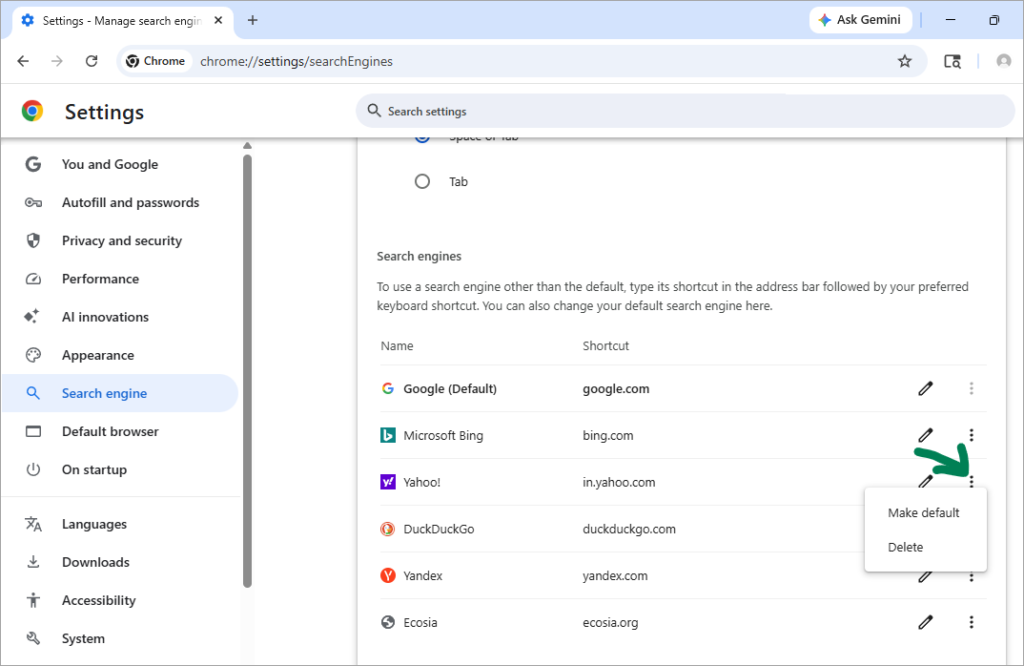This screenshot has height=666, width=1024.
Task: Go back to previous page
Action: tap(24, 61)
